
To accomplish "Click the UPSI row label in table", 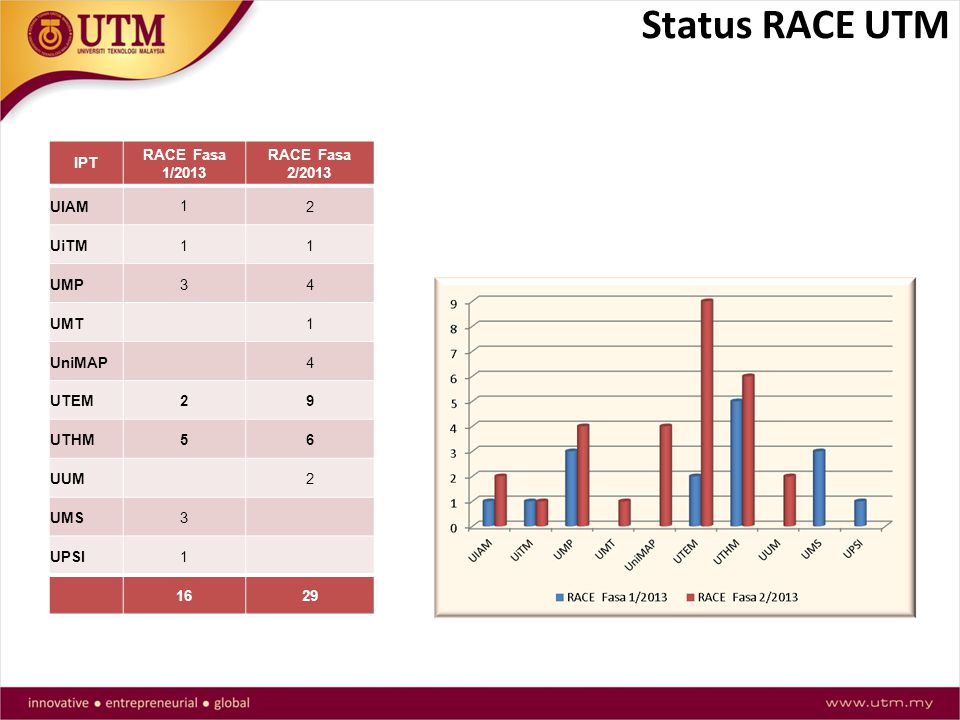I will [67, 557].
